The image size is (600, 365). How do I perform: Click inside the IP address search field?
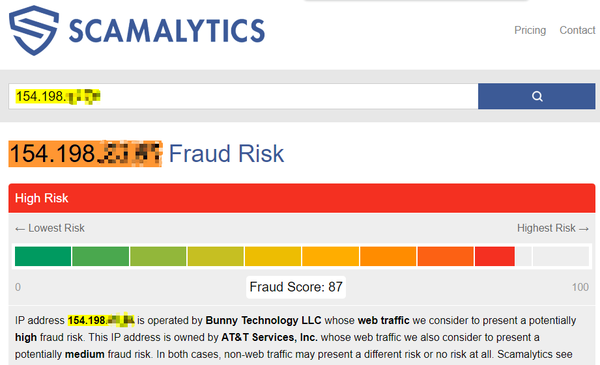243,96
